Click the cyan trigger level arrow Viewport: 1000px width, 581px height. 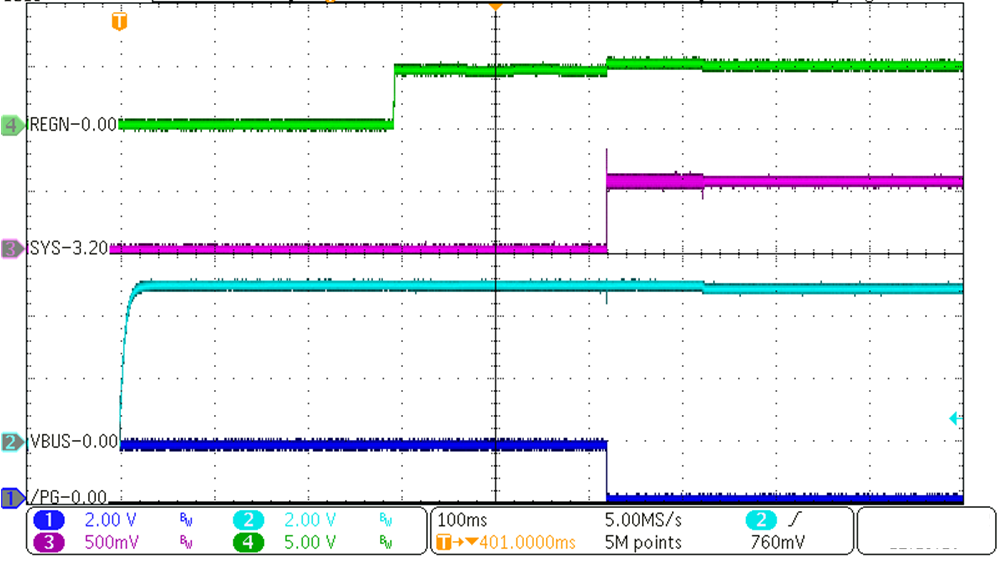point(955,419)
